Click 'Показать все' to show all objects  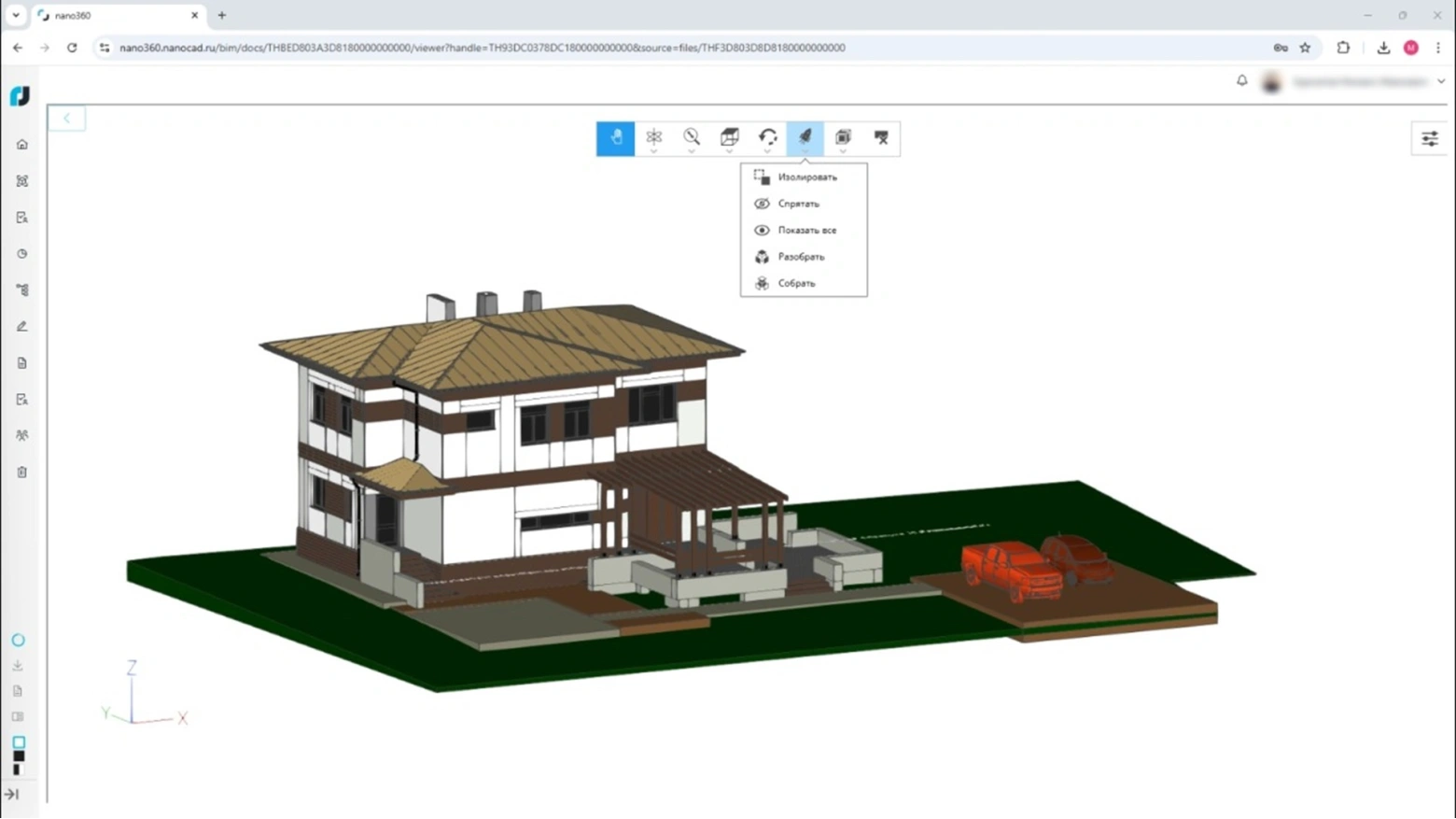(x=806, y=230)
